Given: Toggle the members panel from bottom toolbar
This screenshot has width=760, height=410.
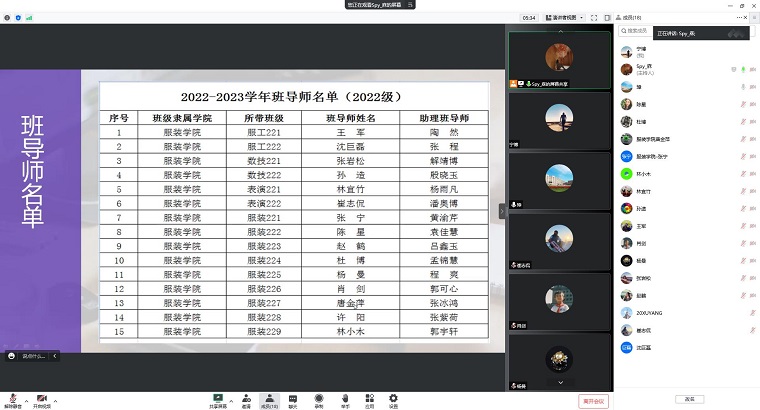Looking at the screenshot, I should click(x=269, y=400).
